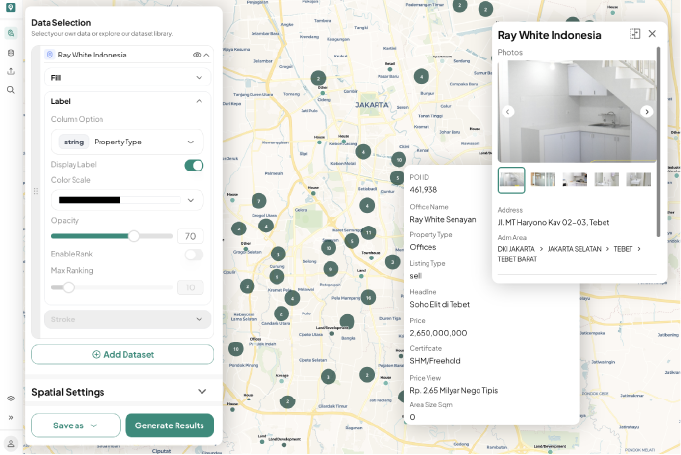This screenshot has width=681, height=455.
Task: Expand the Stroke section
Action: 128,319
